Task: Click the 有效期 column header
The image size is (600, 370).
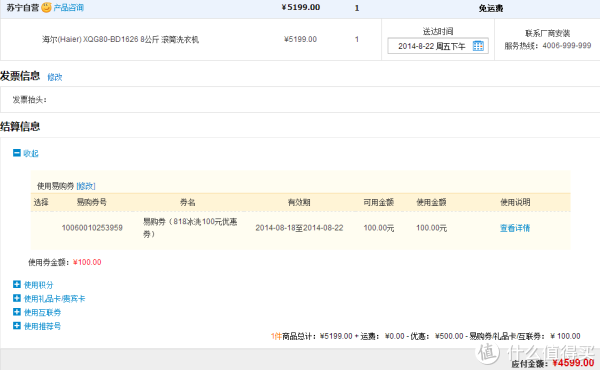Action: point(299,202)
